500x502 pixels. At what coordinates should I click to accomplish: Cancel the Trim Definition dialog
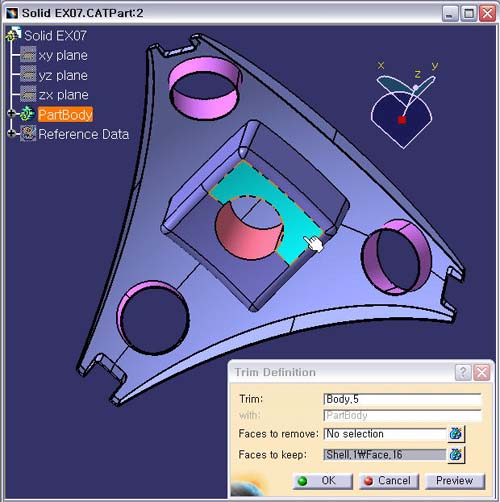pyautogui.click(x=388, y=481)
